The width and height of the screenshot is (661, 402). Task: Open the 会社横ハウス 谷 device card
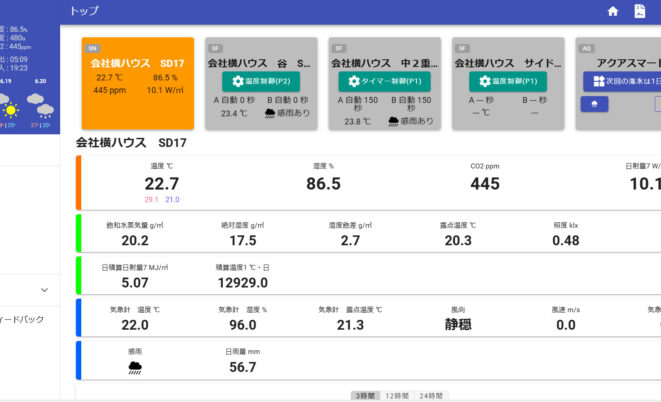[260, 62]
